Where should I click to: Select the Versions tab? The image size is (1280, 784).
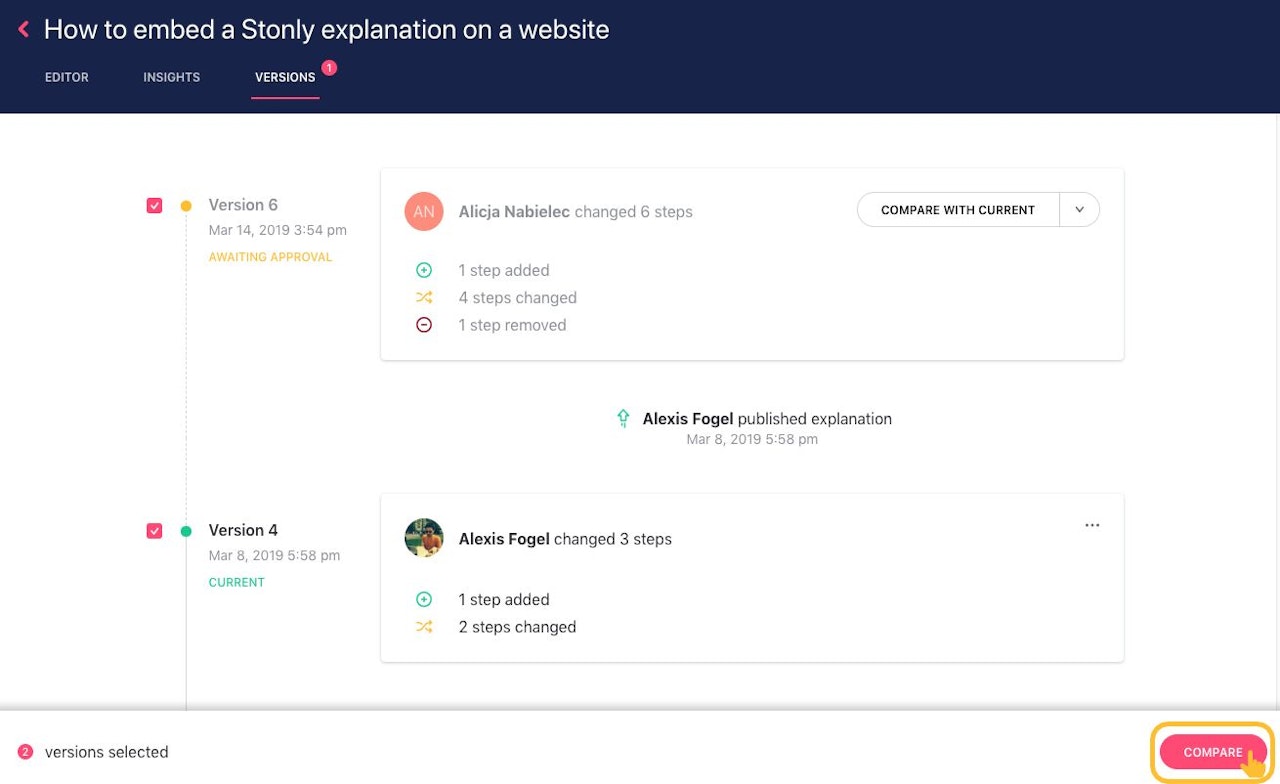285,77
